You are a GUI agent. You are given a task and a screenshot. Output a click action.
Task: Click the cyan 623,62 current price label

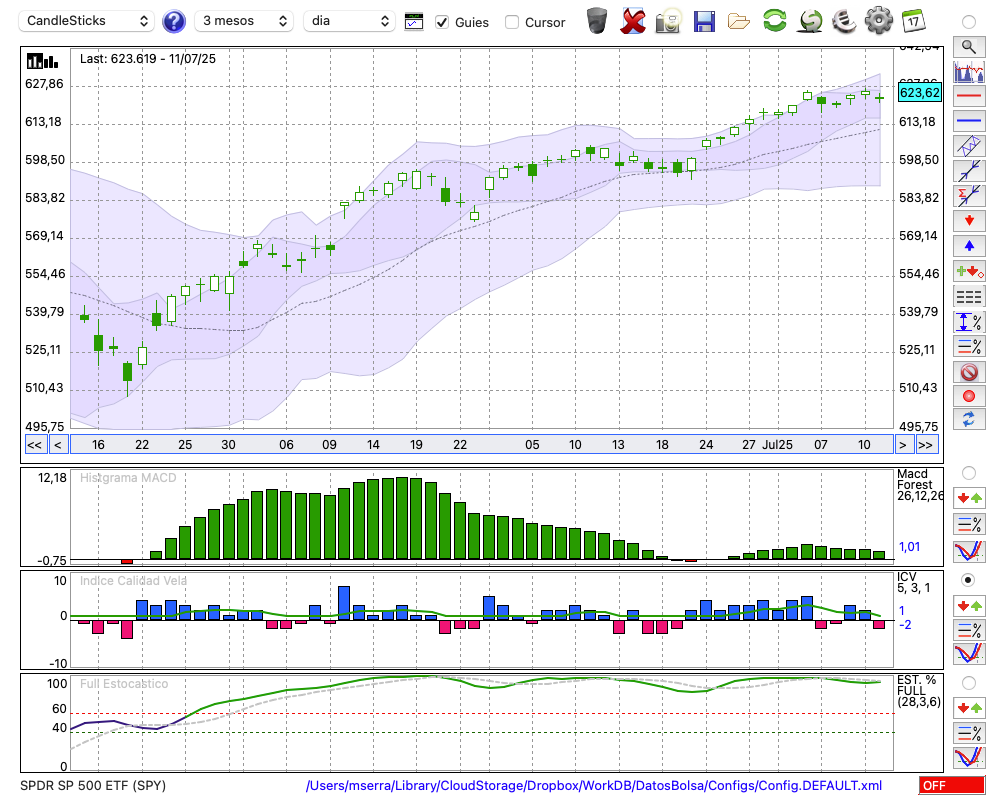[x=919, y=93]
